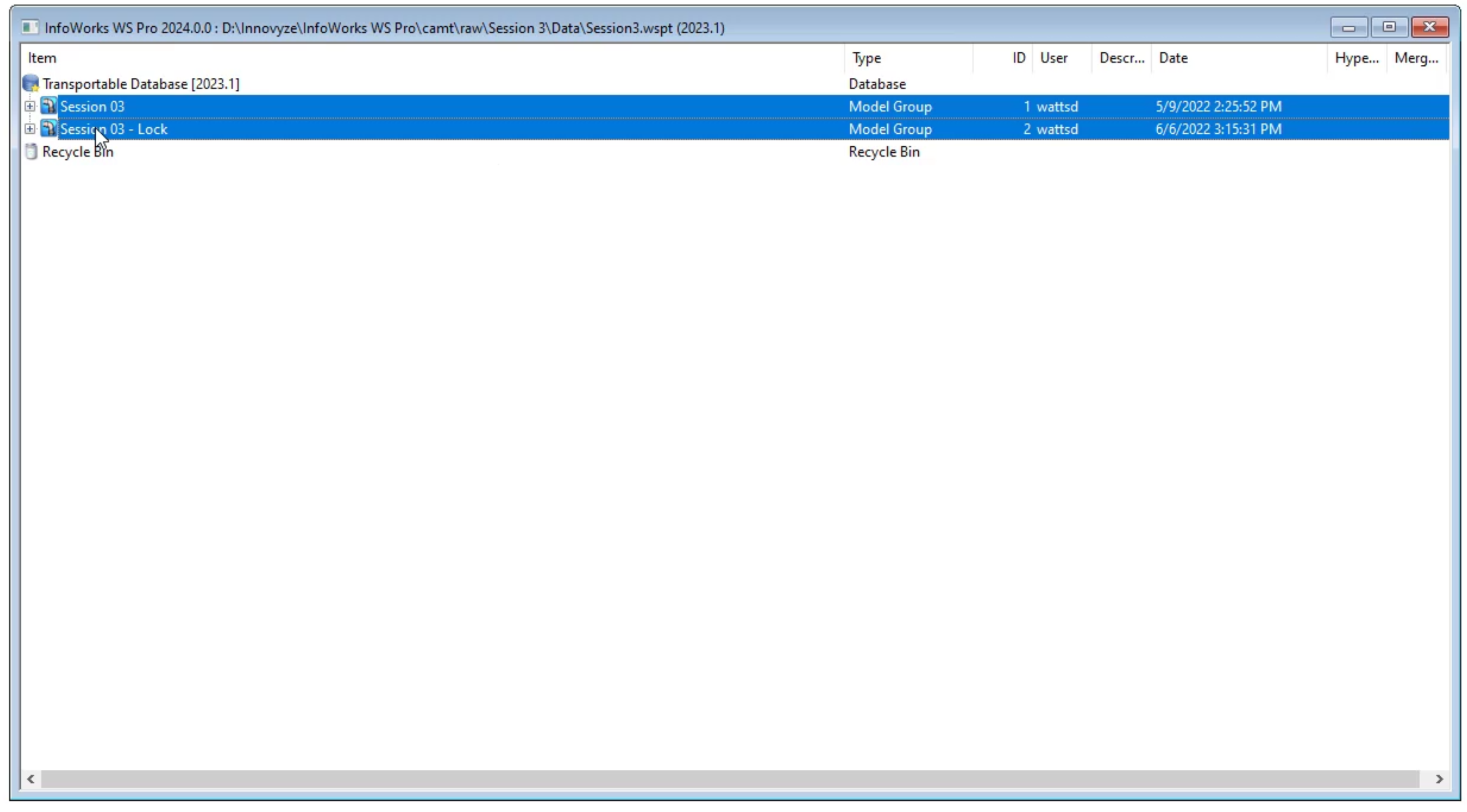Click the Hype... column header
1467x812 pixels.
(1357, 58)
